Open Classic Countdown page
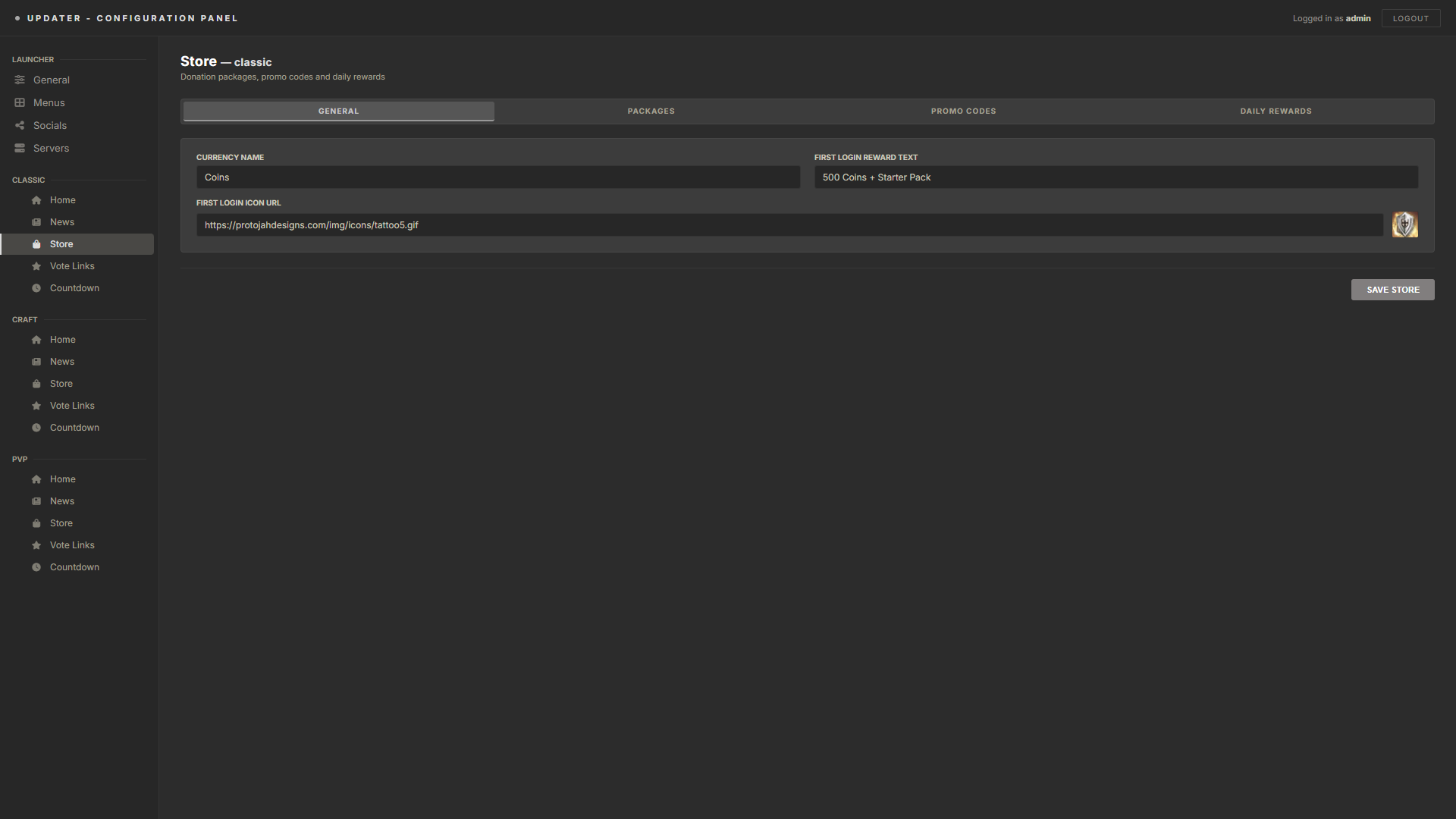Screen dimensions: 1456x819 tap(77, 288)
